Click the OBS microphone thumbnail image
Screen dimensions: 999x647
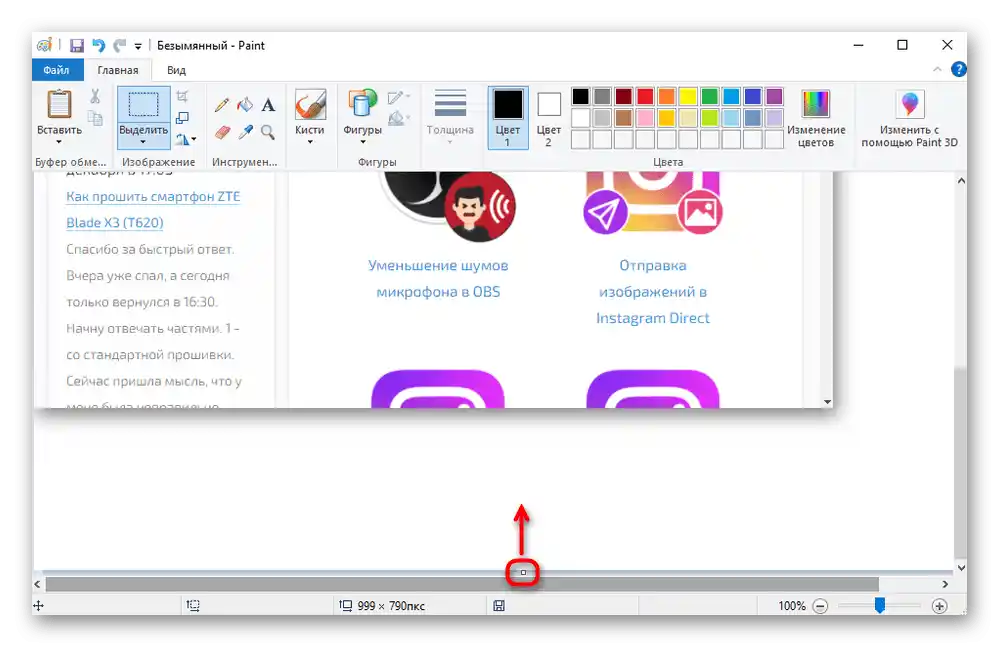pos(447,206)
